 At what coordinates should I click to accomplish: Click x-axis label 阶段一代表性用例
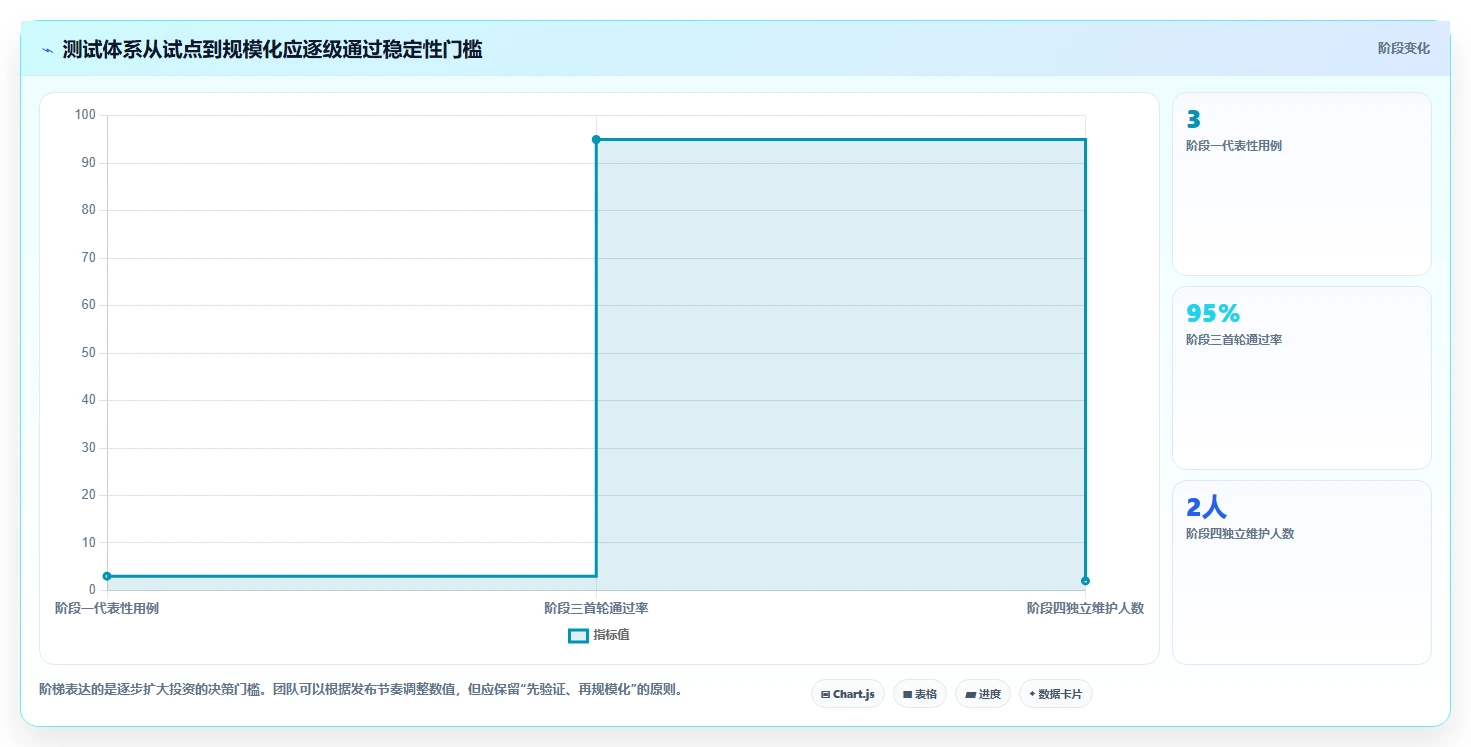click(107, 608)
